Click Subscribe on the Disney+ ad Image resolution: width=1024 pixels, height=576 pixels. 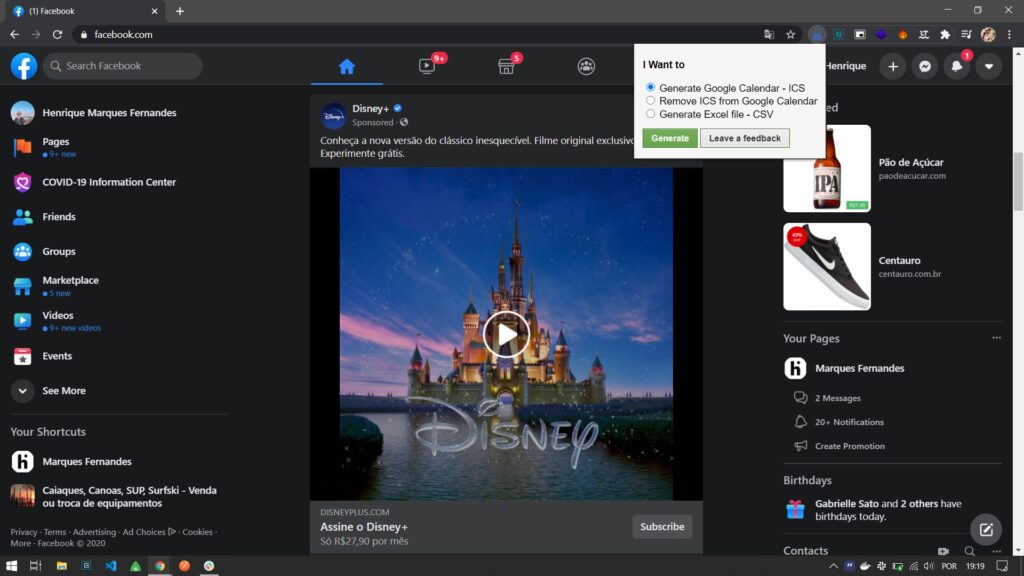click(662, 526)
